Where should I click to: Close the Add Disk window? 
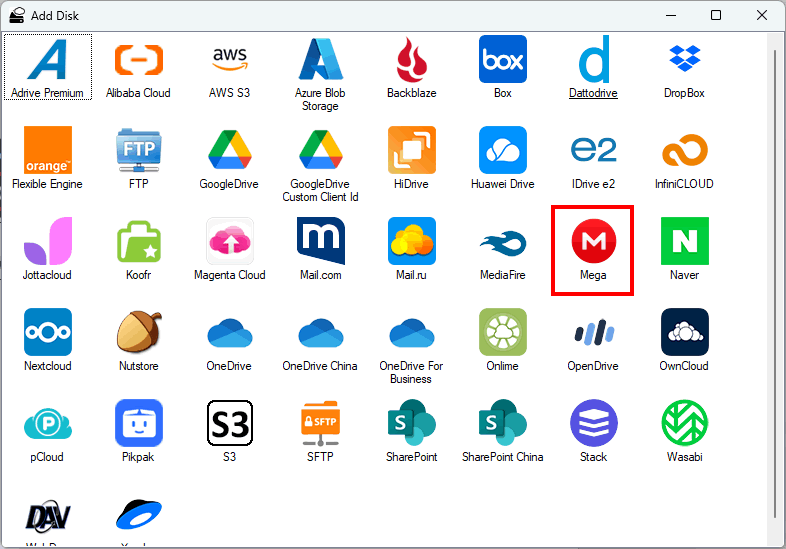click(762, 15)
